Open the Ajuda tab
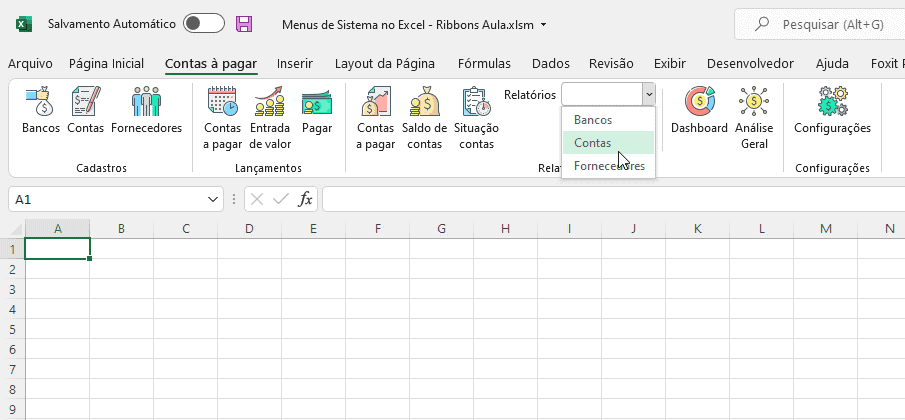This screenshot has height=420, width=905. (x=832, y=64)
